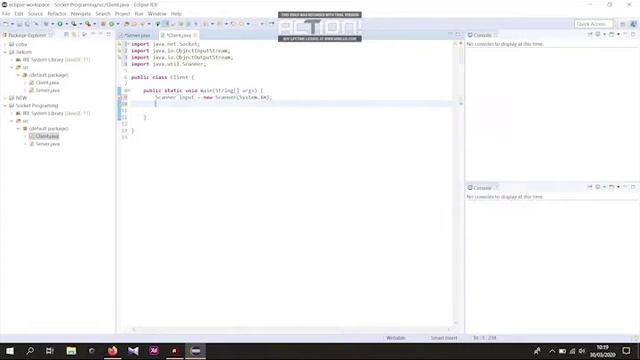Click the Previous Annotation toolbar icon
Viewport: 640px width, 360px height.
pyautogui.click(x=220, y=24)
